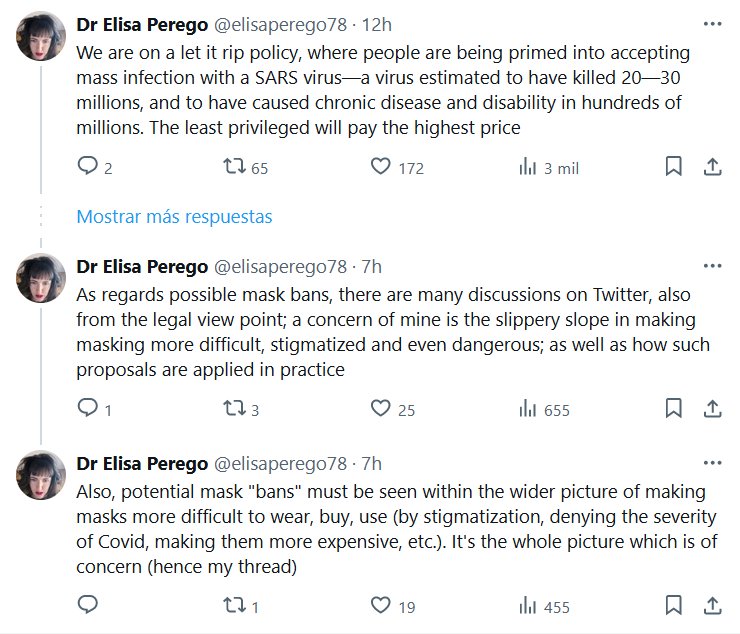Screen dimensions: 740x634
Task: Retweet the tweet with 3 retweets
Action: pyautogui.click(x=234, y=408)
